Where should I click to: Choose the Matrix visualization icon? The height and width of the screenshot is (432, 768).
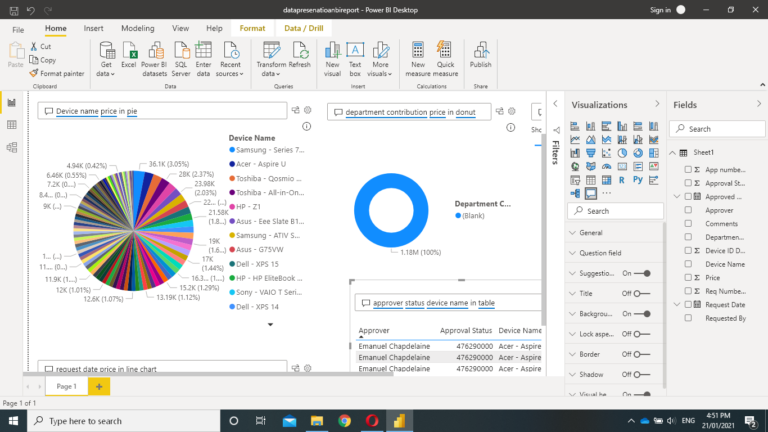[606, 180]
